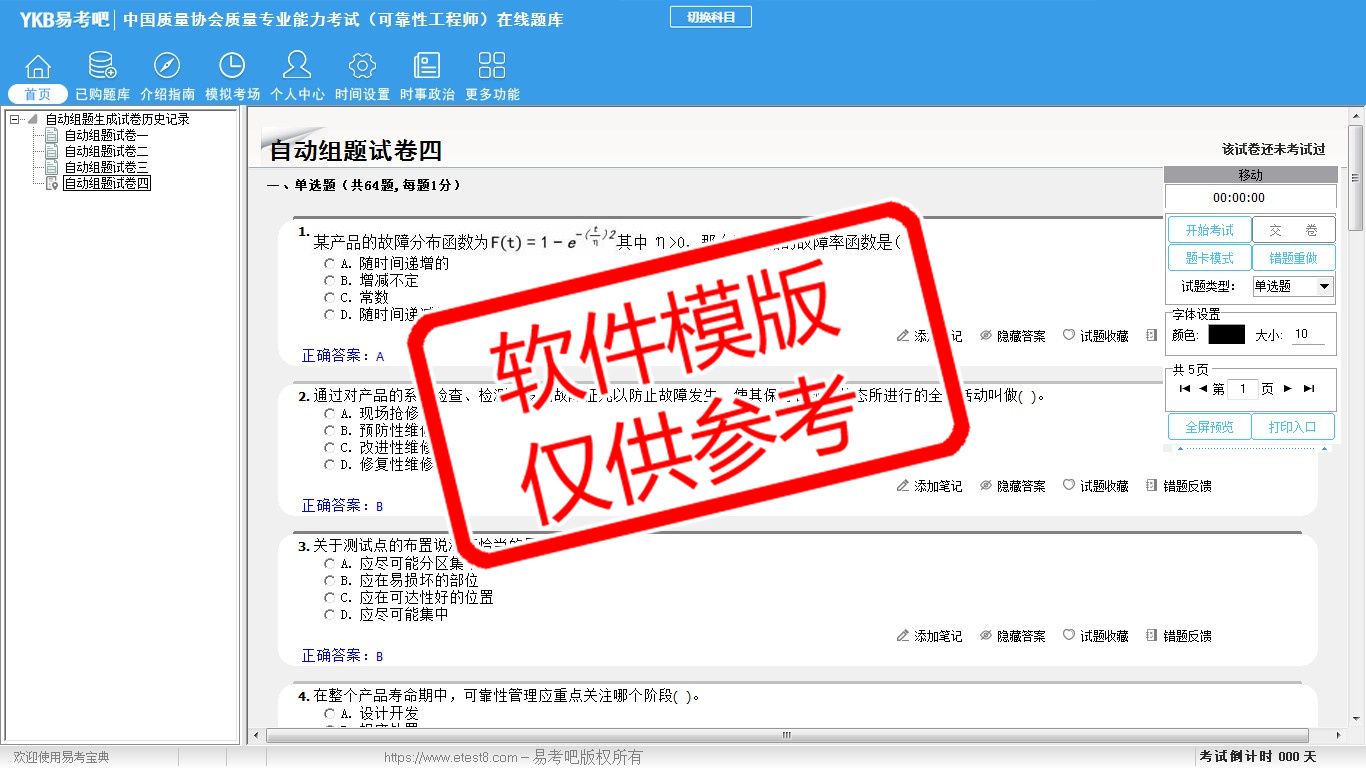Click document icon of 自动组题试卷四
The image size is (1366, 768).
tap(52, 183)
